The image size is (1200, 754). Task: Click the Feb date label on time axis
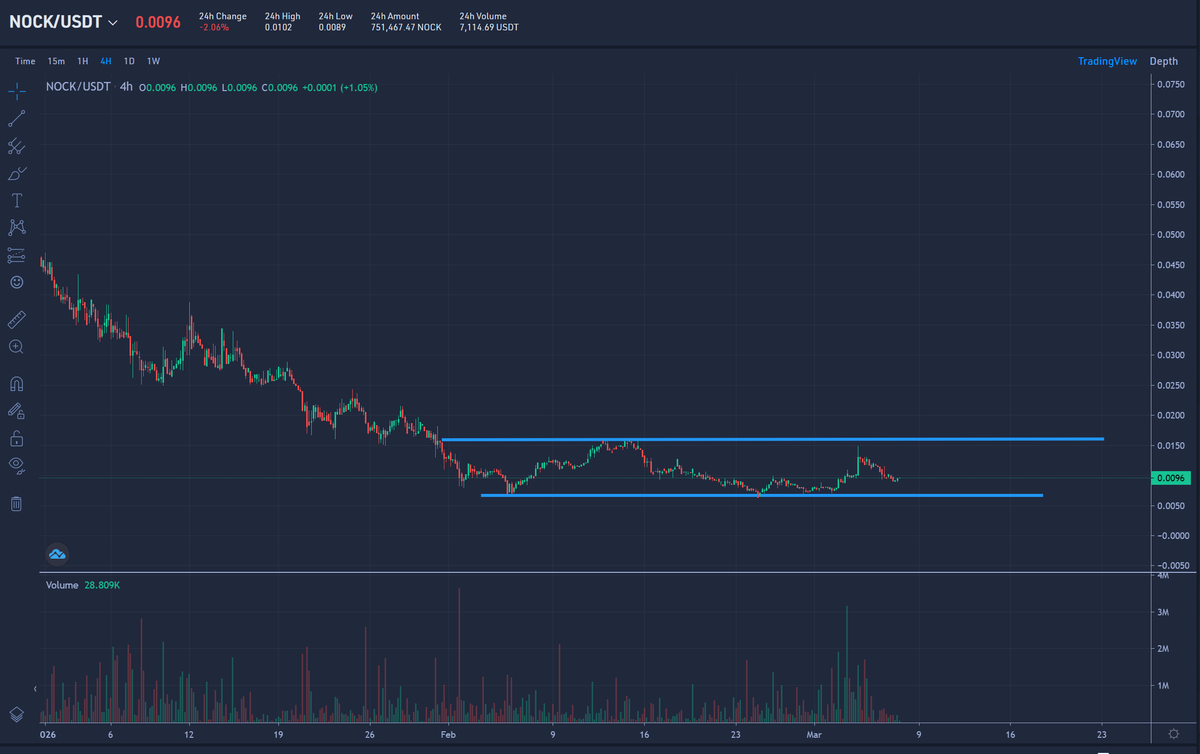coord(448,734)
